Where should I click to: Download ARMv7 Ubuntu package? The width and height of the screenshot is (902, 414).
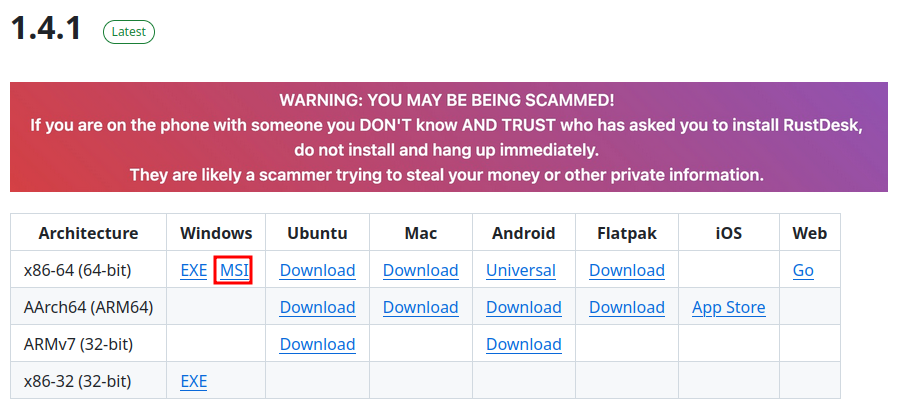(317, 344)
